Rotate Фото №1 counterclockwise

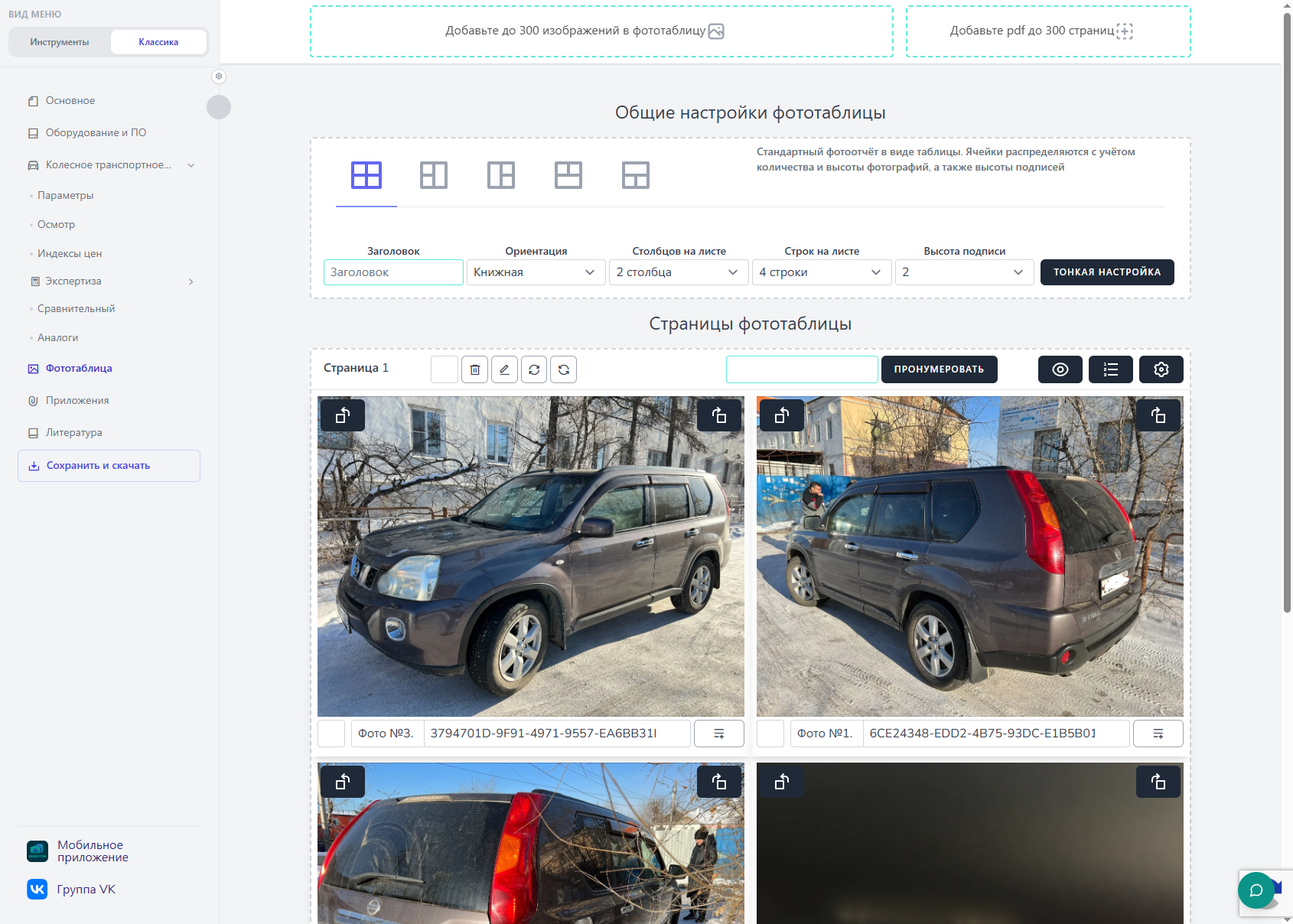coord(782,415)
